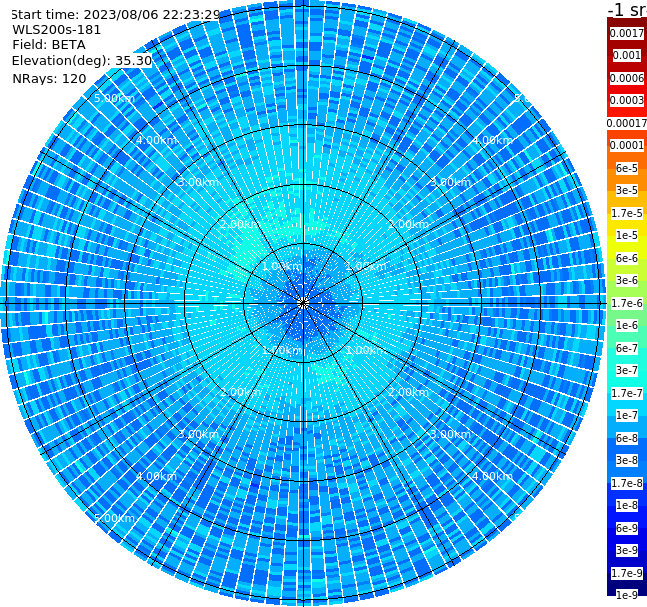The height and width of the screenshot is (607, 647).
Task: Click the 0.0003 colorbar label
Action: click(627, 100)
